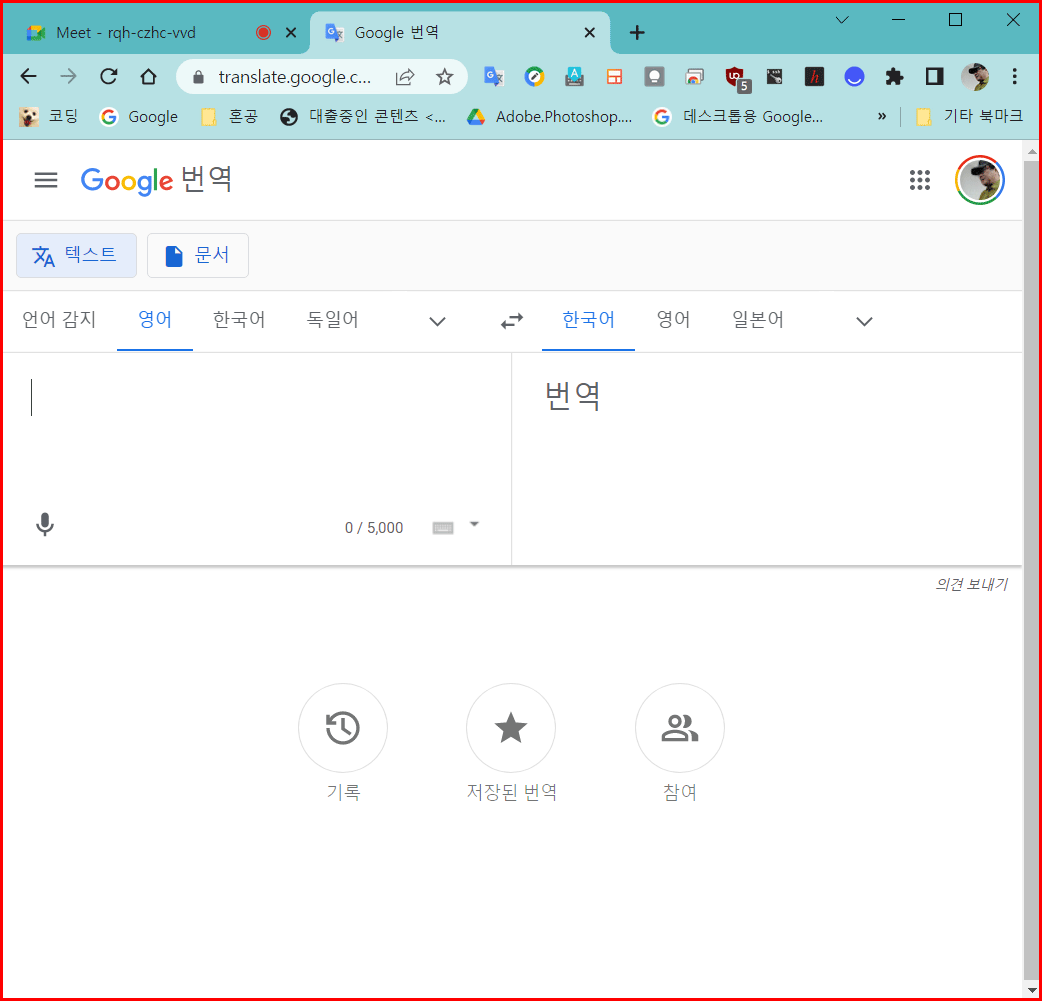
Task: Select 언어 감지 source language
Action: (x=59, y=320)
